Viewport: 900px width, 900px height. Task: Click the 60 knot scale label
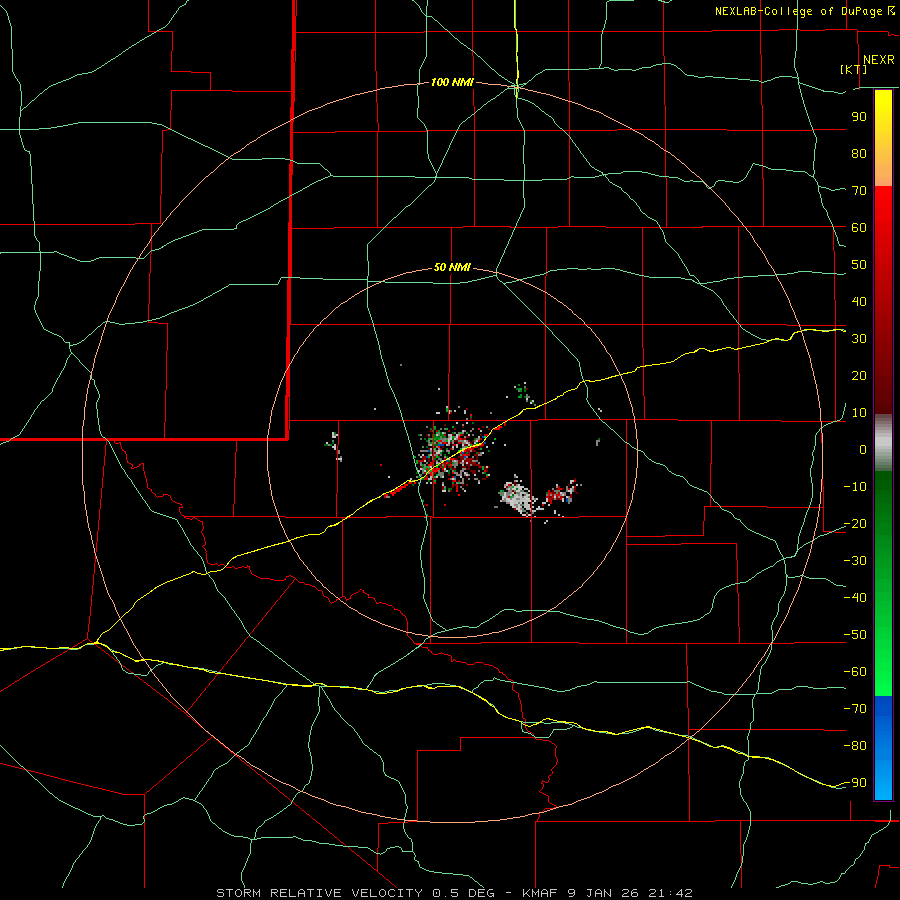[x=859, y=228]
